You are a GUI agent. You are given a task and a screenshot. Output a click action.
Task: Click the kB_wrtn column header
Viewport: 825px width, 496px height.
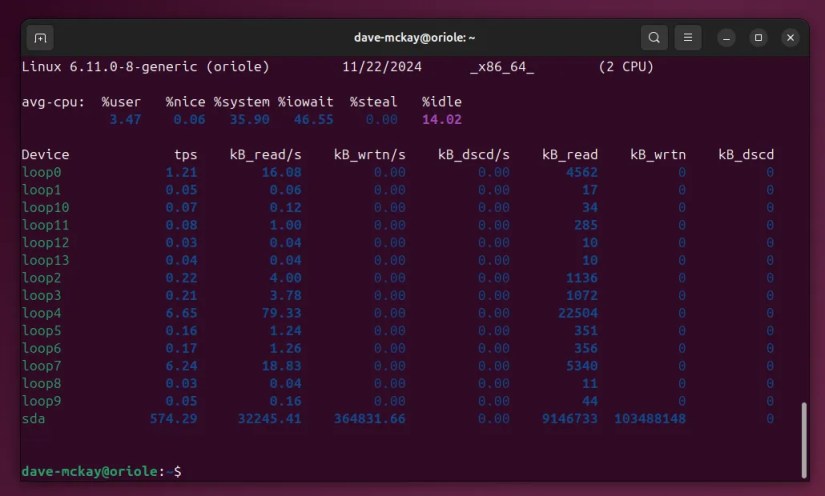tap(658, 155)
